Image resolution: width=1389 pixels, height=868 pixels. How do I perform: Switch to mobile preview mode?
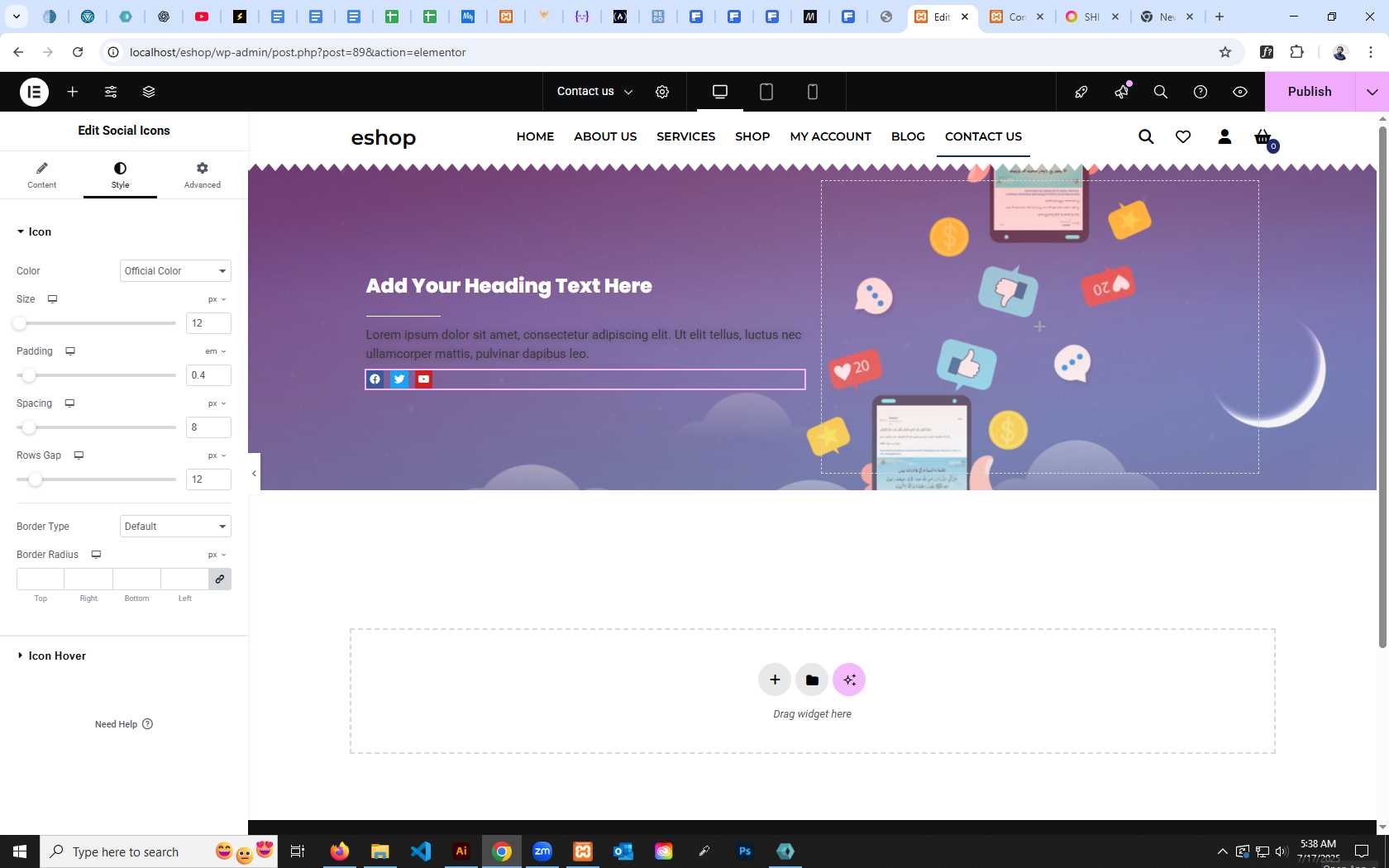point(813,92)
